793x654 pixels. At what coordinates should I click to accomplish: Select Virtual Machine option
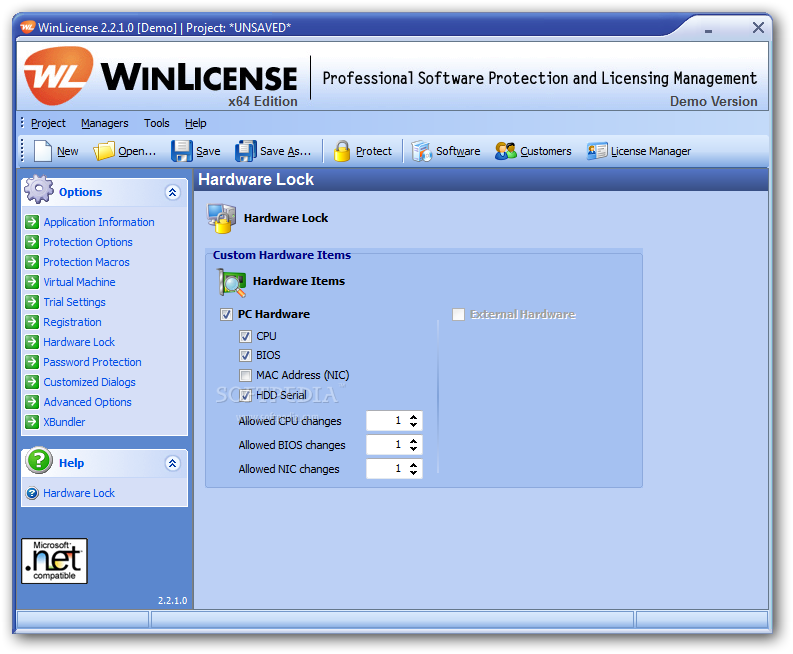79,282
